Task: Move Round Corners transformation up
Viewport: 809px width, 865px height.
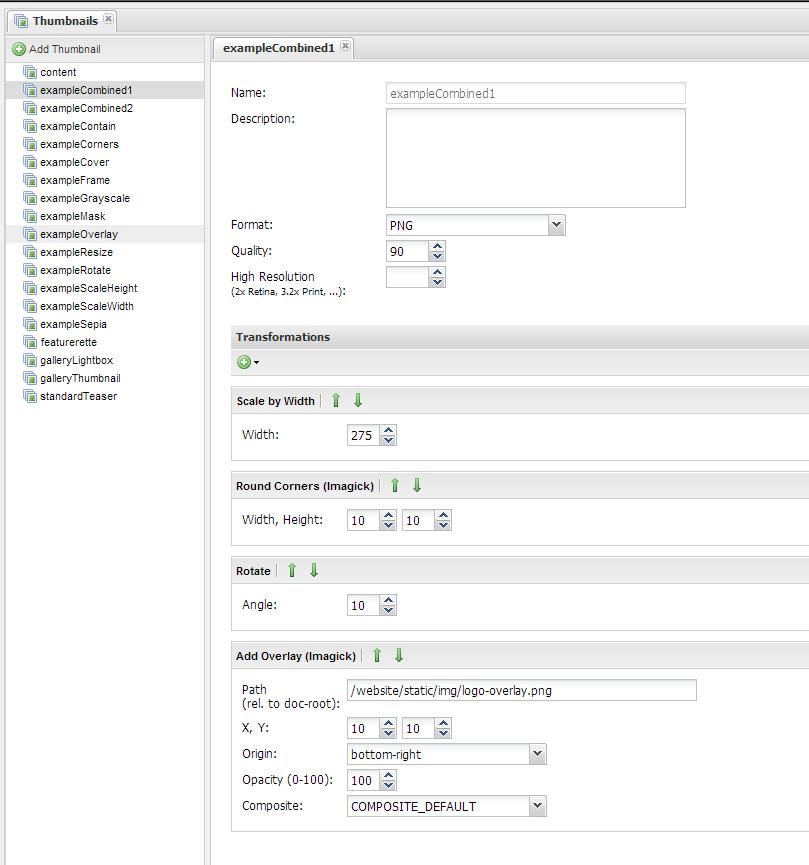Action: pyautogui.click(x=395, y=486)
